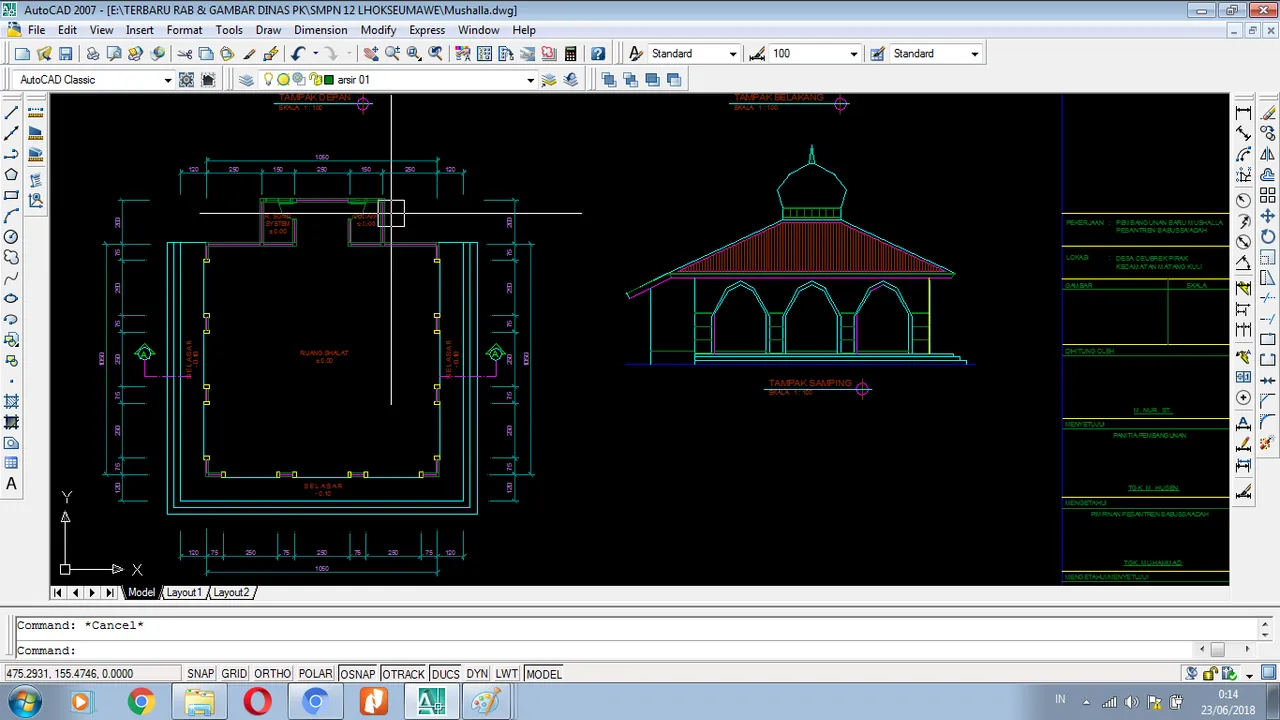1280x720 pixels.
Task: Click the Match Properties brush icon
Action: click(x=248, y=54)
